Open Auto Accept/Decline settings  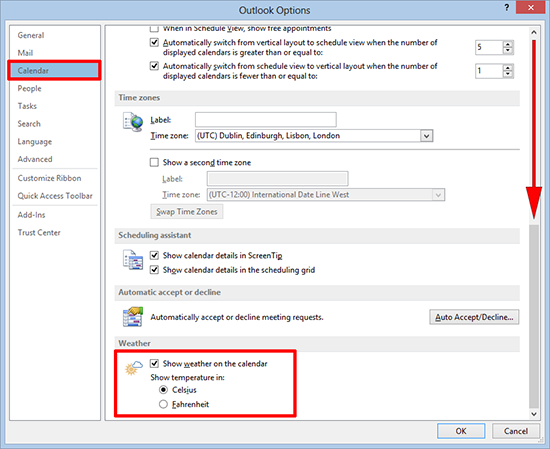(x=474, y=317)
